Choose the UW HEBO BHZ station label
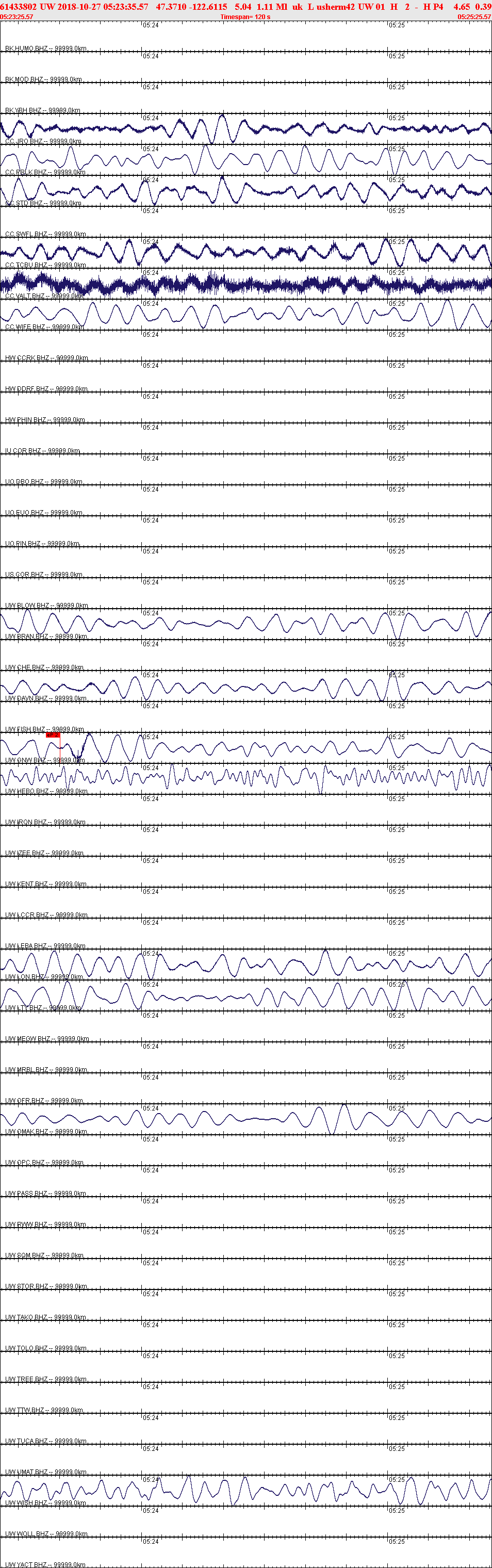Viewport: 492px width, 1568px height. 46,791
